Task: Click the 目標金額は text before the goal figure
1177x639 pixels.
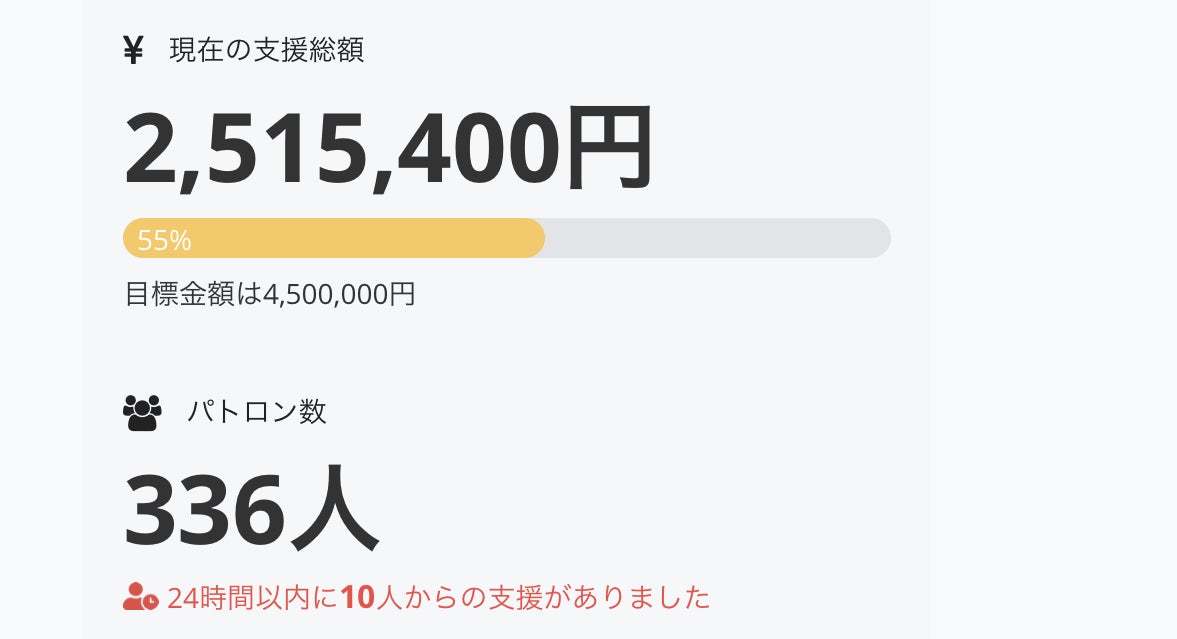Action: (193, 294)
